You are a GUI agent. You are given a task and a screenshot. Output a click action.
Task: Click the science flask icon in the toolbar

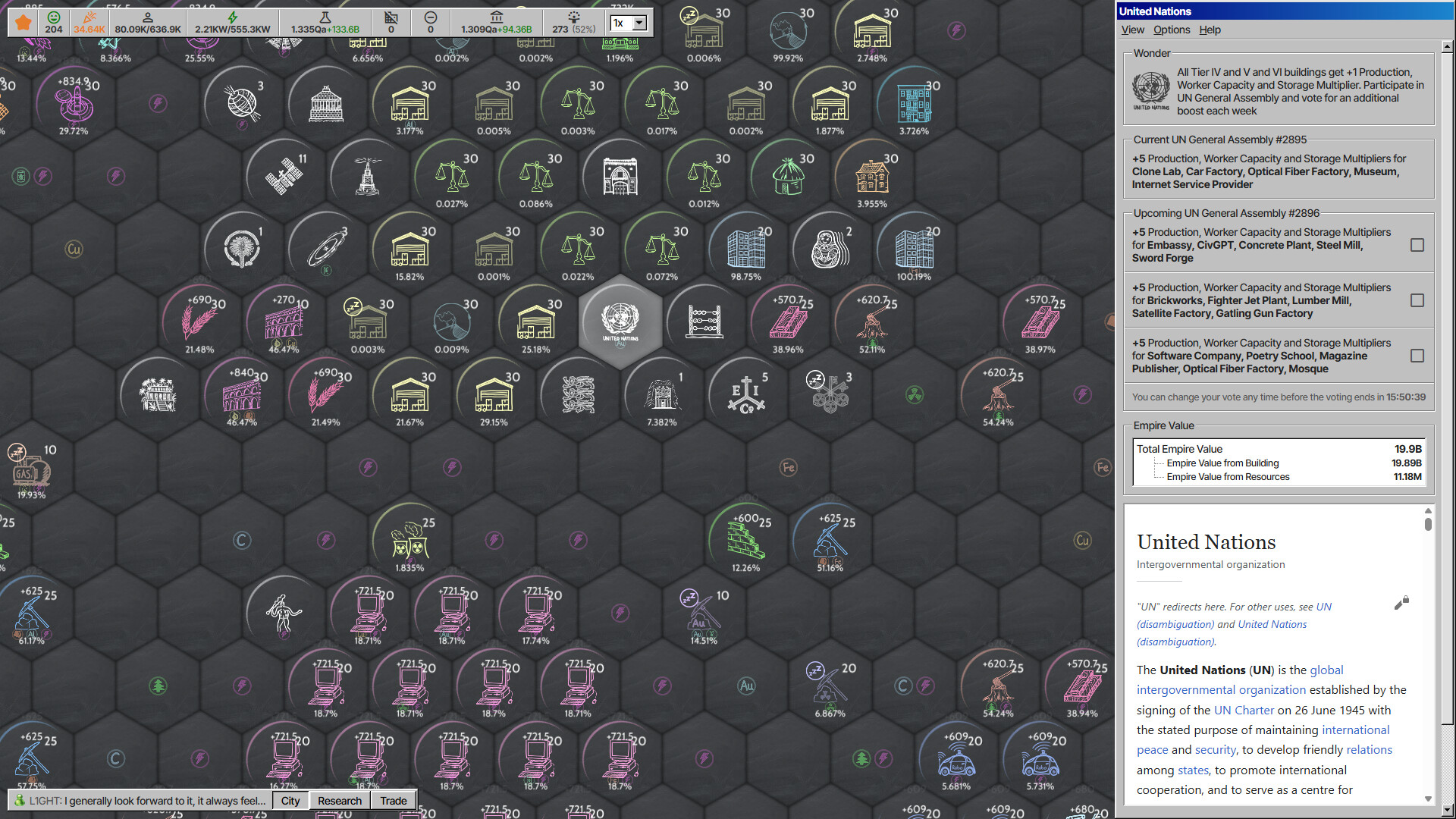point(325,18)
